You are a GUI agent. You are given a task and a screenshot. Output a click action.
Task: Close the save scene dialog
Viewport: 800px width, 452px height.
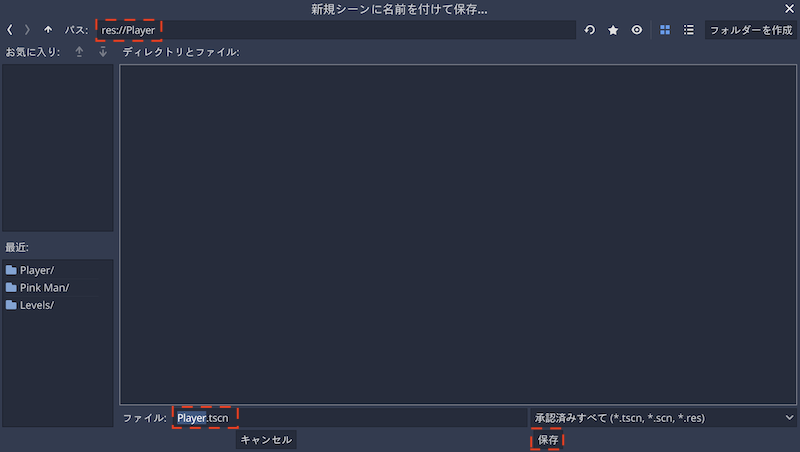(789, 9)
